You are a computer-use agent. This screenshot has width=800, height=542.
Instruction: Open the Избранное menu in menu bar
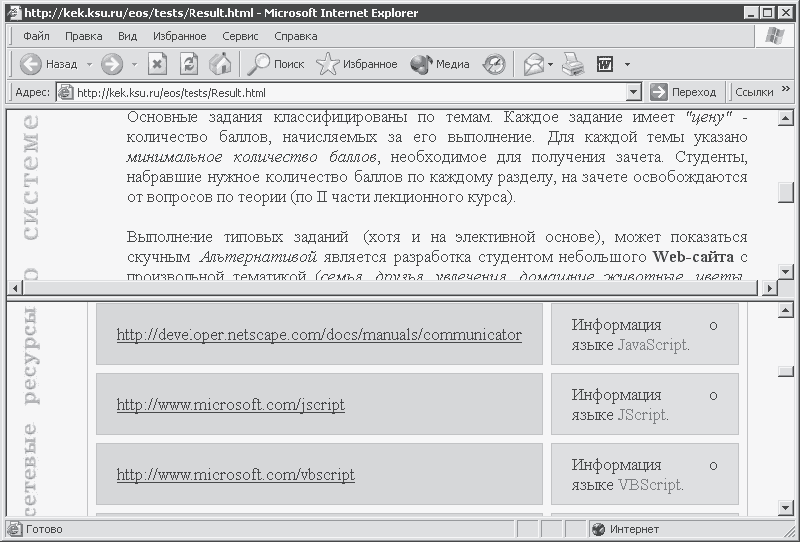[x=180, y=36]
